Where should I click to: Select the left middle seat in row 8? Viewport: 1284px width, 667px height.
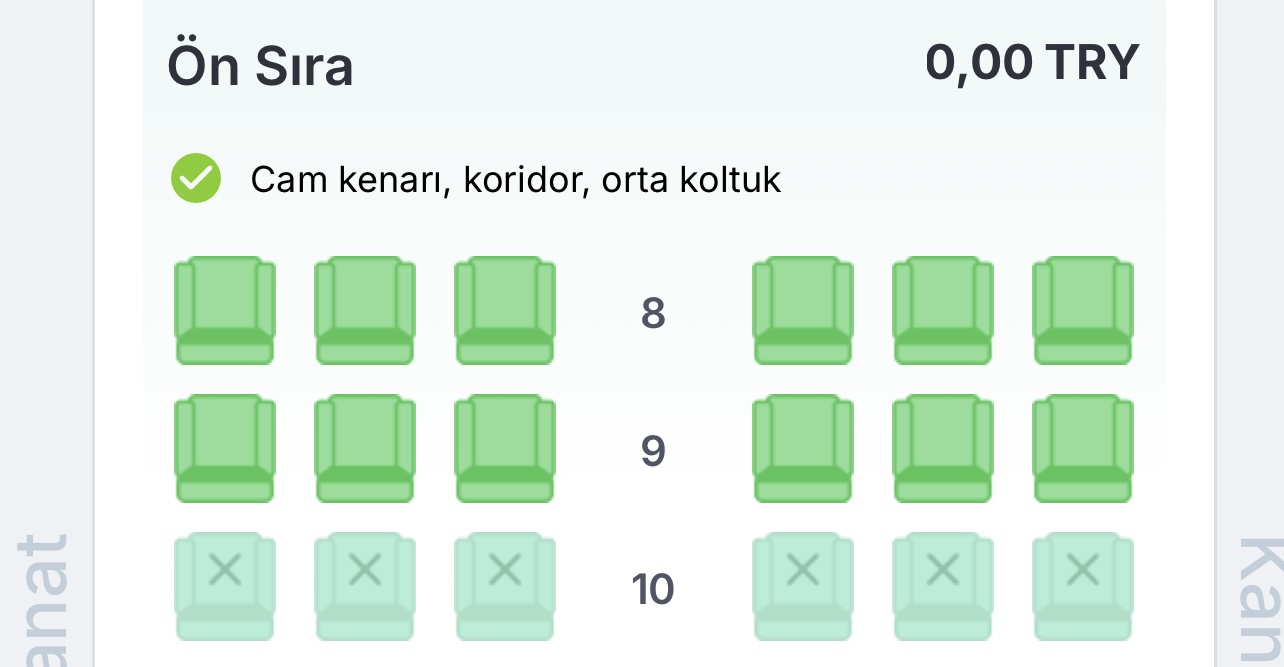click(365, 311)
